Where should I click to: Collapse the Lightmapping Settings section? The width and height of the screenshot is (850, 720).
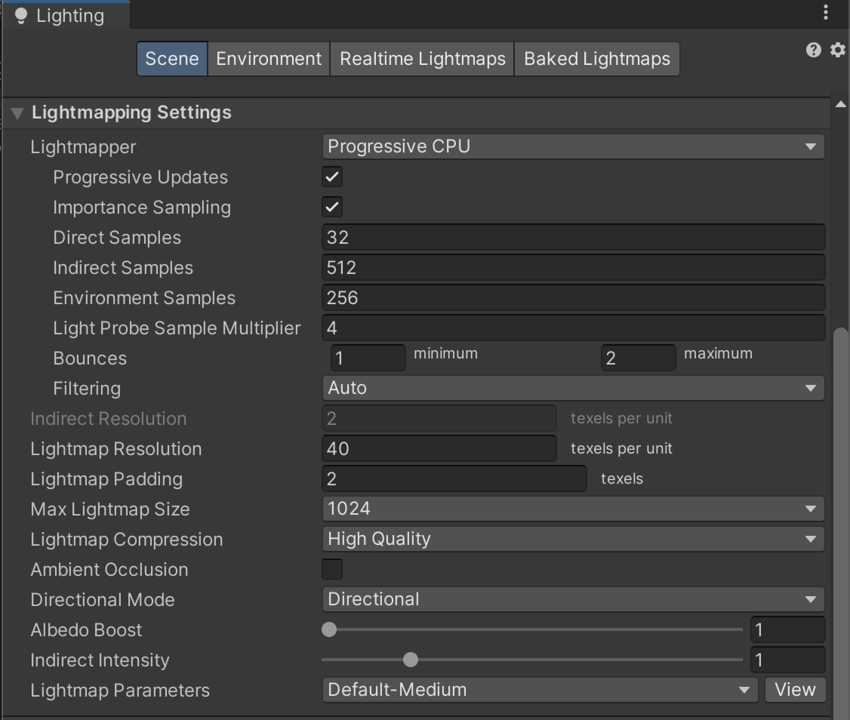(17, 113)
